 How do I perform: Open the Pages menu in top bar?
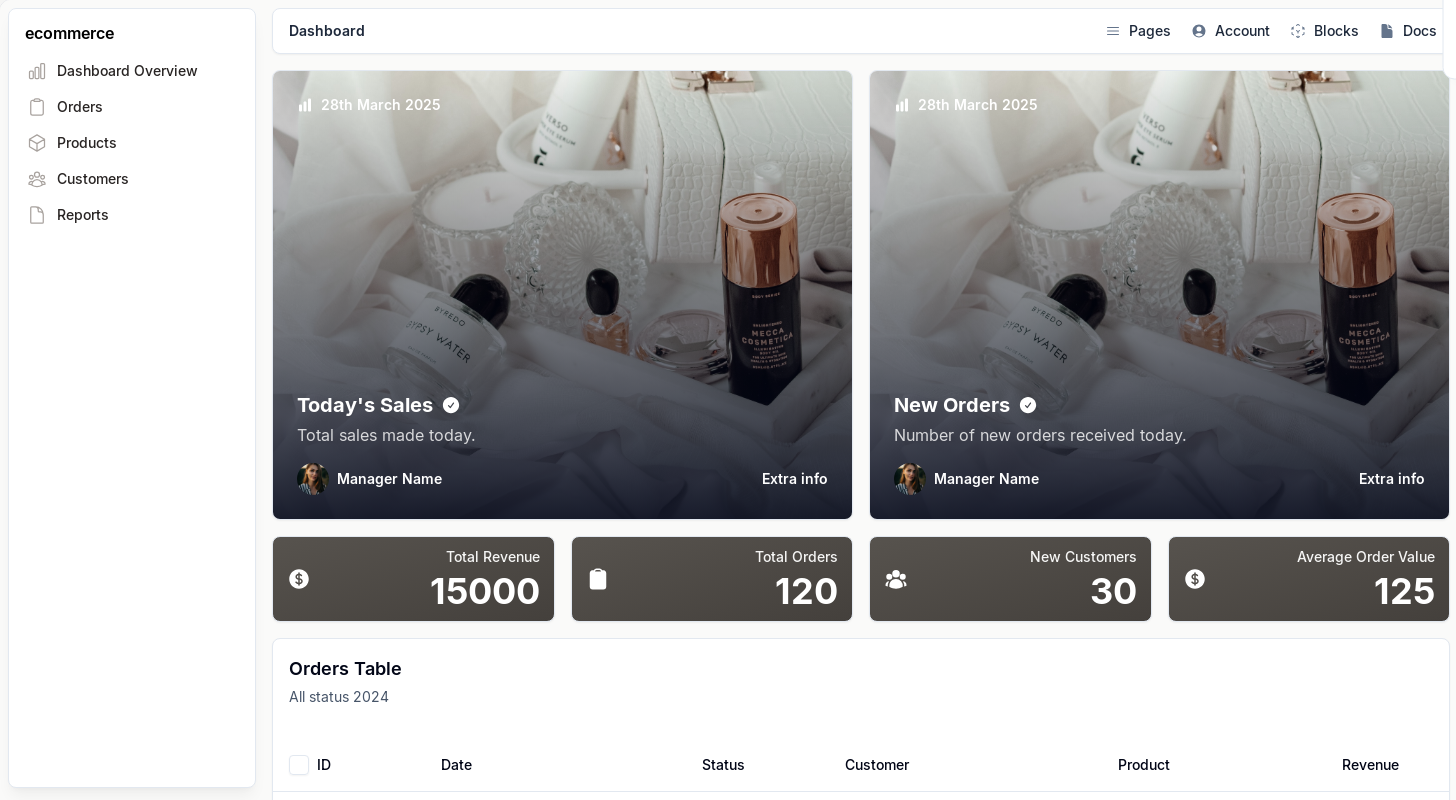click(1138, 31)
